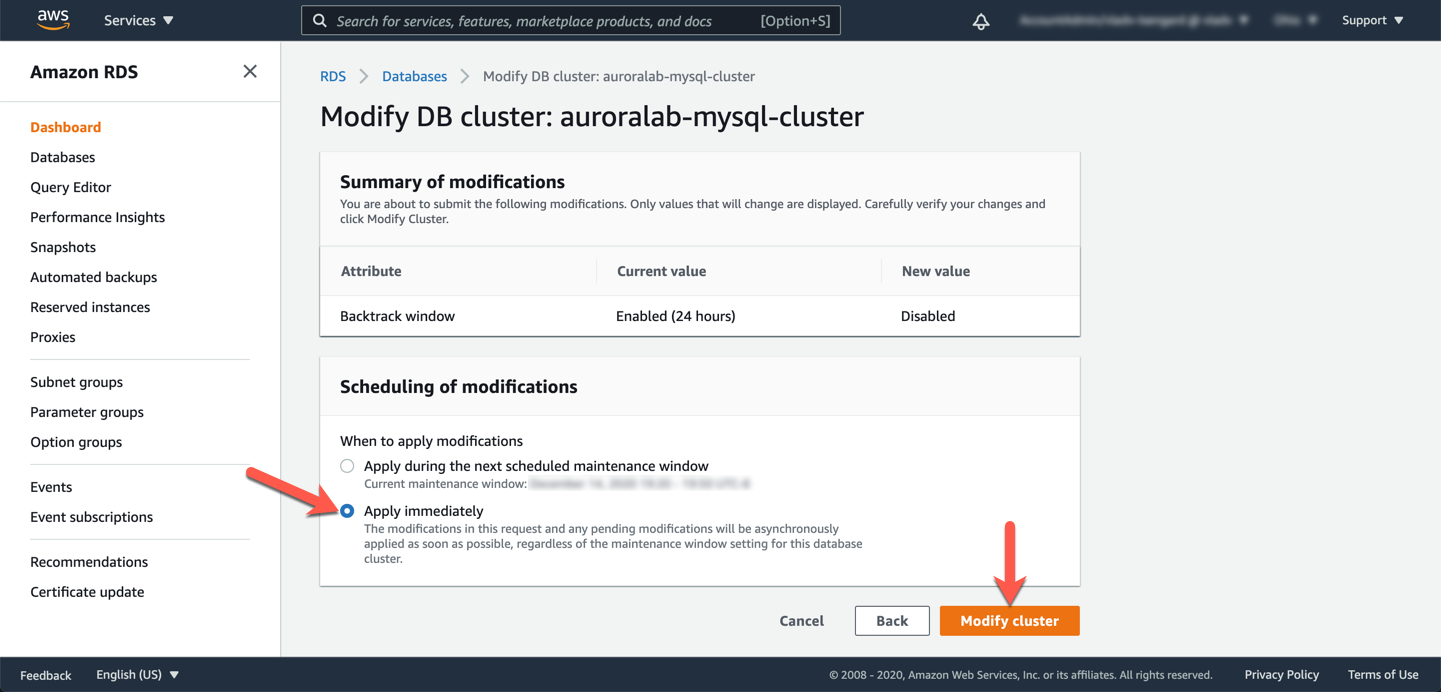The width and height of the screenshot is (1441, 692).
Task: Open the region selector dropdown
Action: 1296,20
